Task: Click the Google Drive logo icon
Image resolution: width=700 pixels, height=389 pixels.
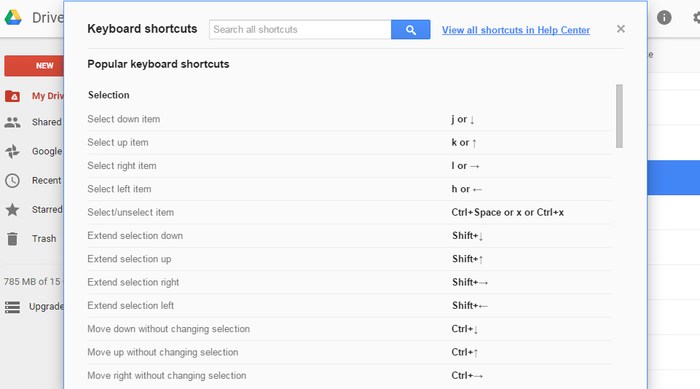Action: tap(13, 17)
